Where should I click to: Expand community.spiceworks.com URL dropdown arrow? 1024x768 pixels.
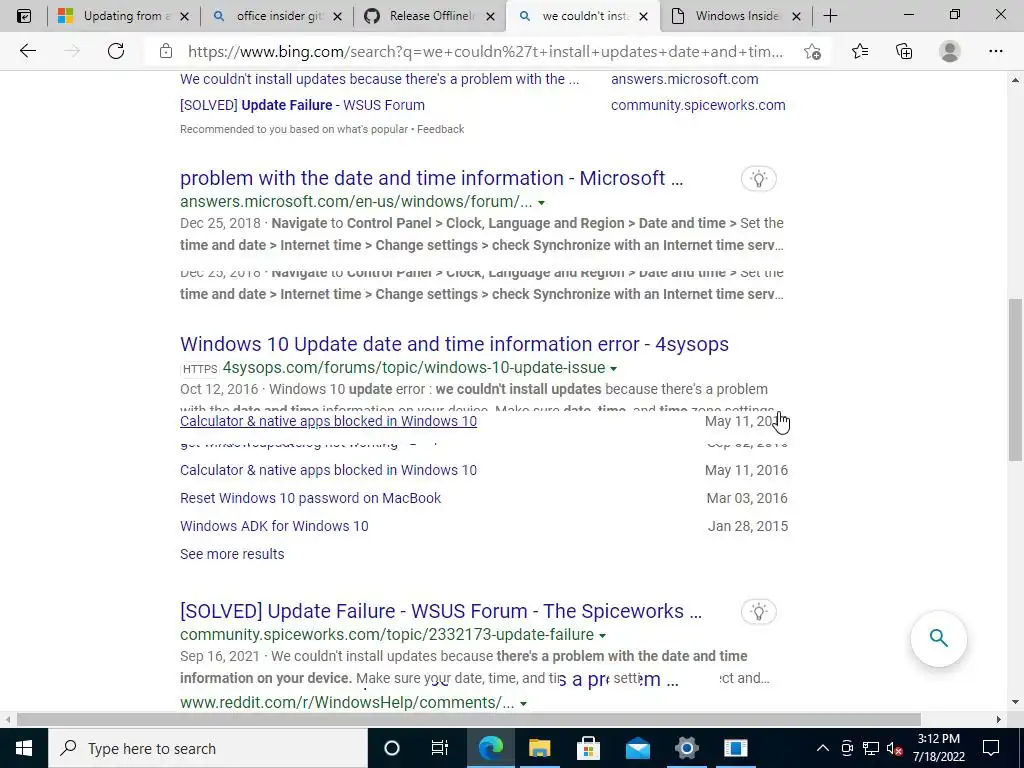(602, 635)
